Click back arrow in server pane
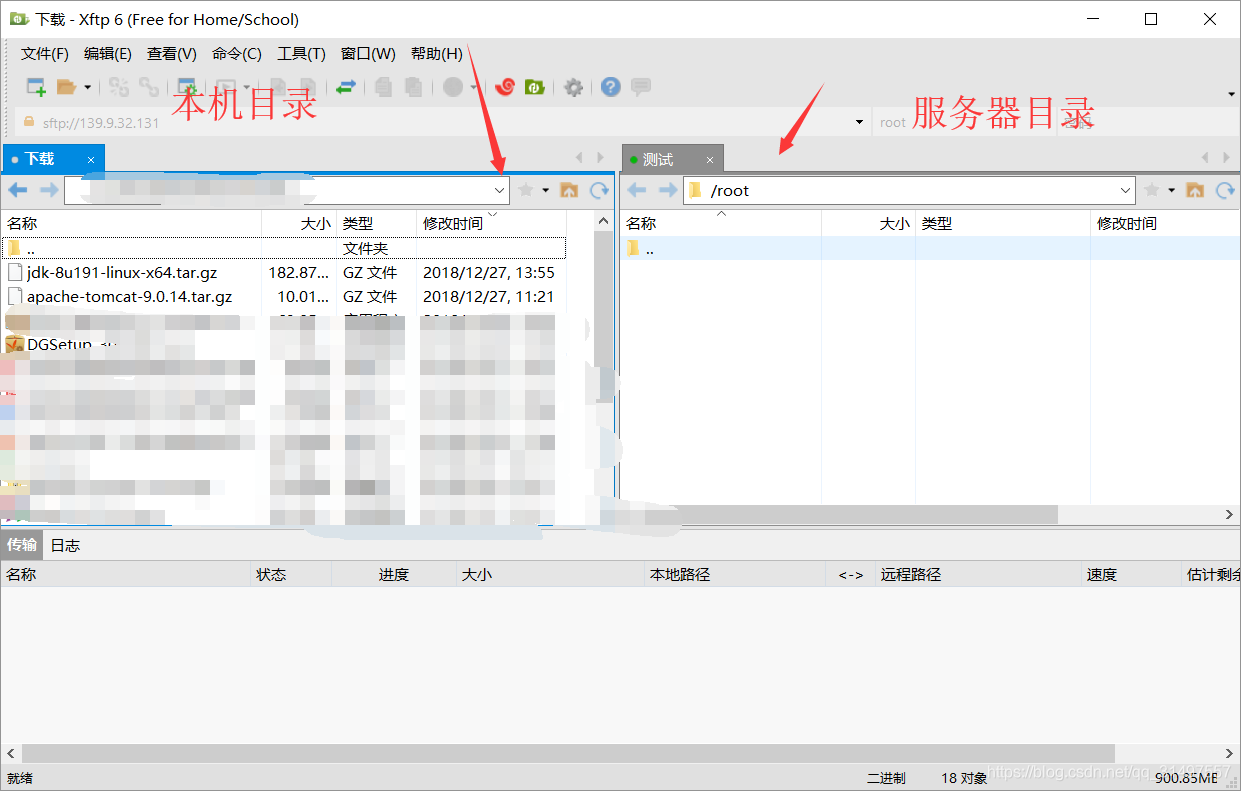The width and height of the screenshot is (1241, 791). pyautogui.click(x=637, y=190)
